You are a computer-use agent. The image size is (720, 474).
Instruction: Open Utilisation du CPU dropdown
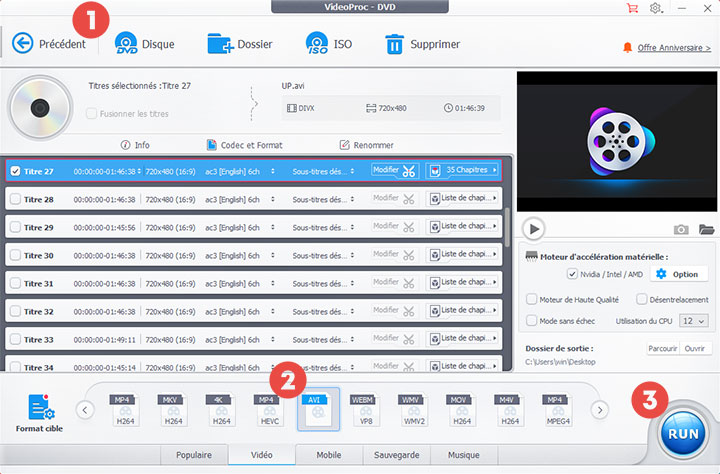(694, 321)
